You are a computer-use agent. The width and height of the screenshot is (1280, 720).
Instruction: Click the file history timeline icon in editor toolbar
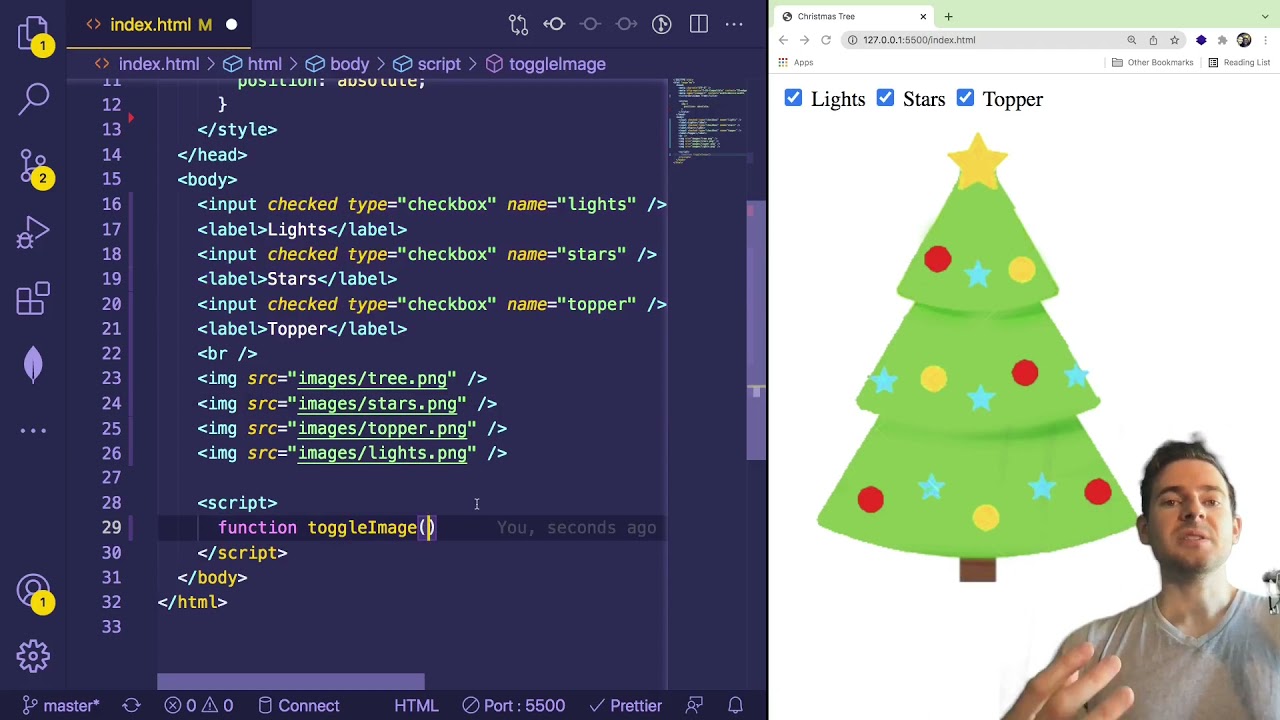coord(662,24)
